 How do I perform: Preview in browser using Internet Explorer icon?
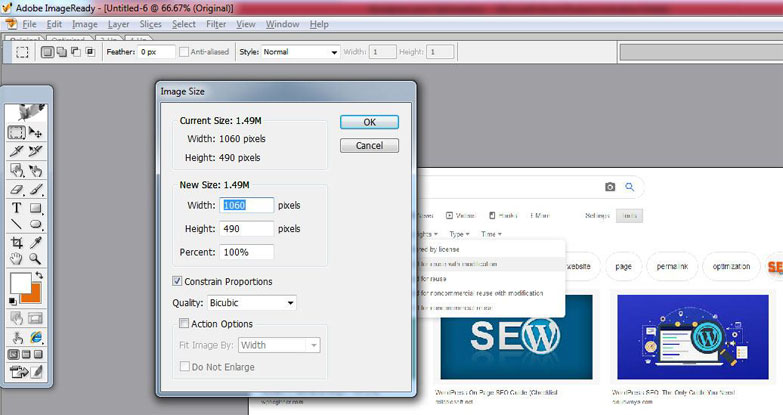click(36, 337)
